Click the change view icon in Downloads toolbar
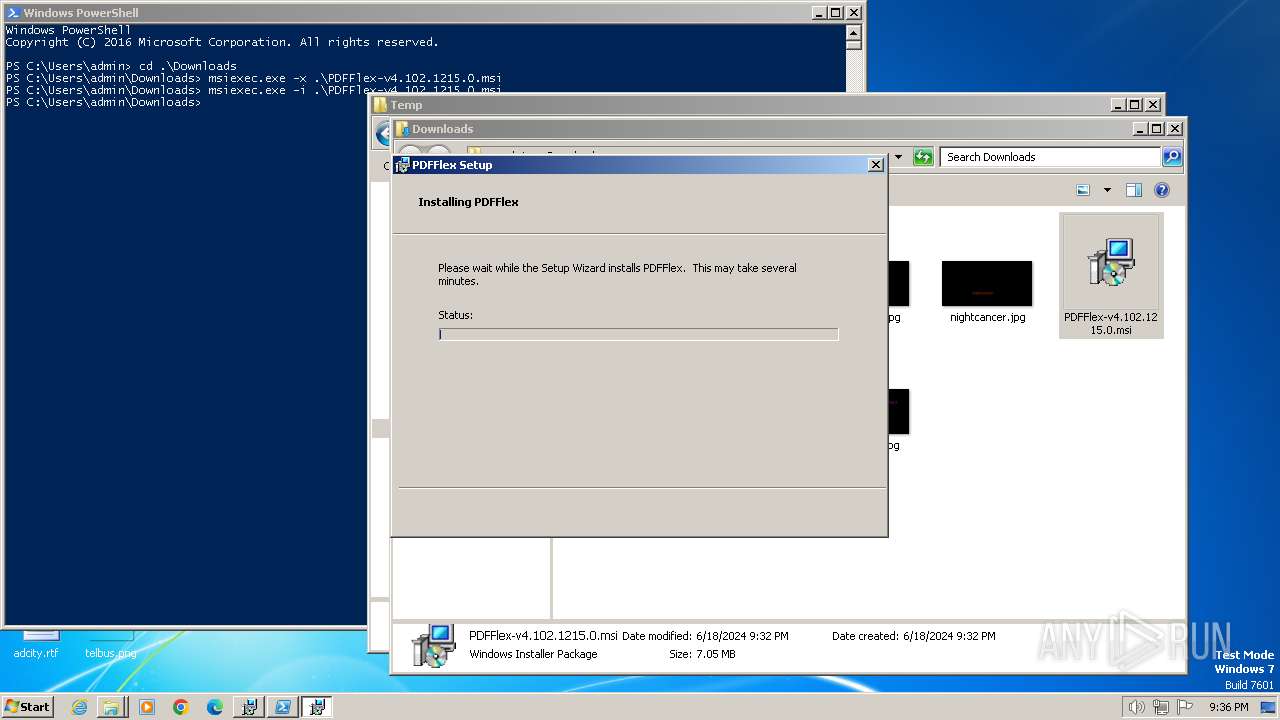The image size is (1280, 720). [1083, 190]
